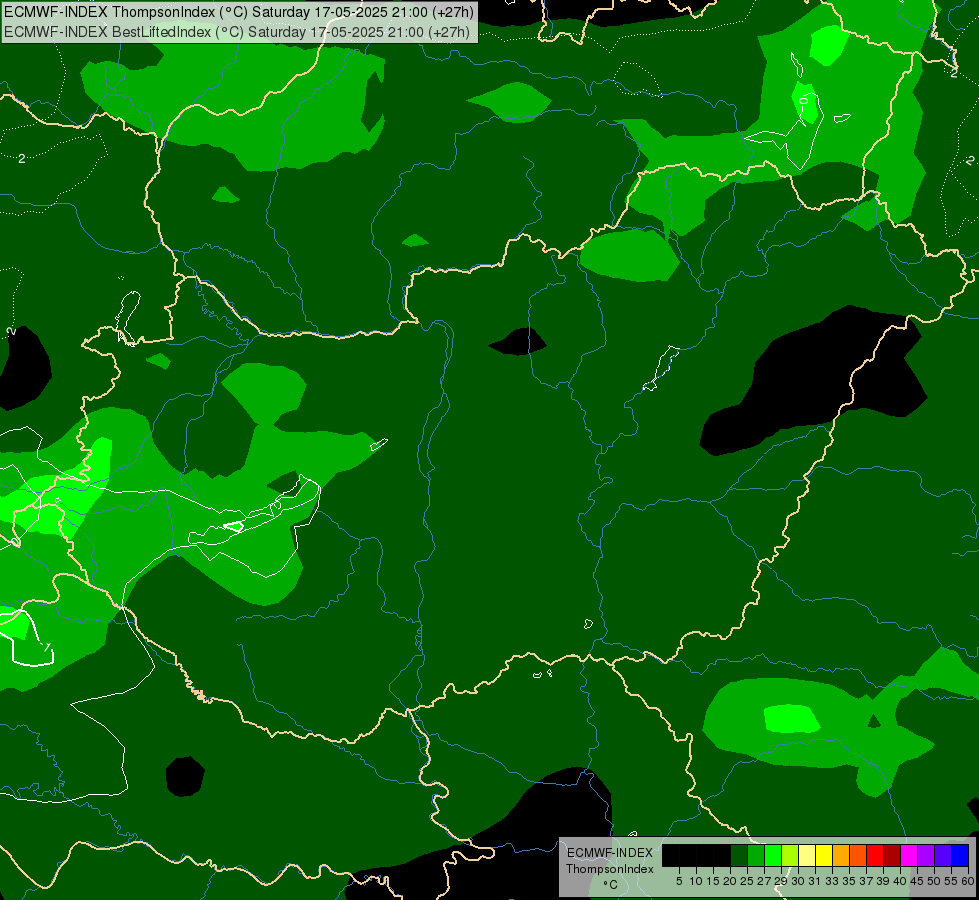Viewport: 979px width, 900px height.
Task: Click legend tick value 55
Action: tap(950, 881)
